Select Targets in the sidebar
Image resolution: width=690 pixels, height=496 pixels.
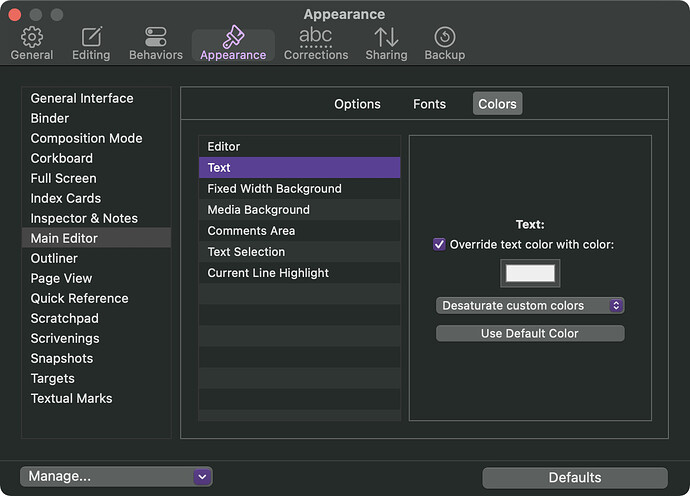[96, 378]
